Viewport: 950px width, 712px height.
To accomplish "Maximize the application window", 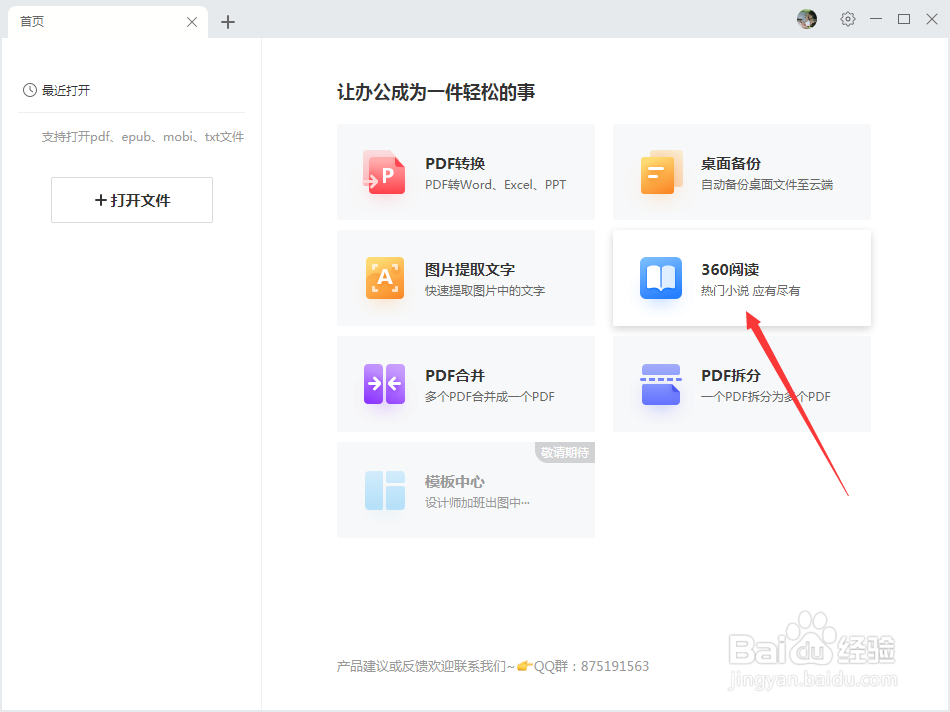I will click(904, 19).
